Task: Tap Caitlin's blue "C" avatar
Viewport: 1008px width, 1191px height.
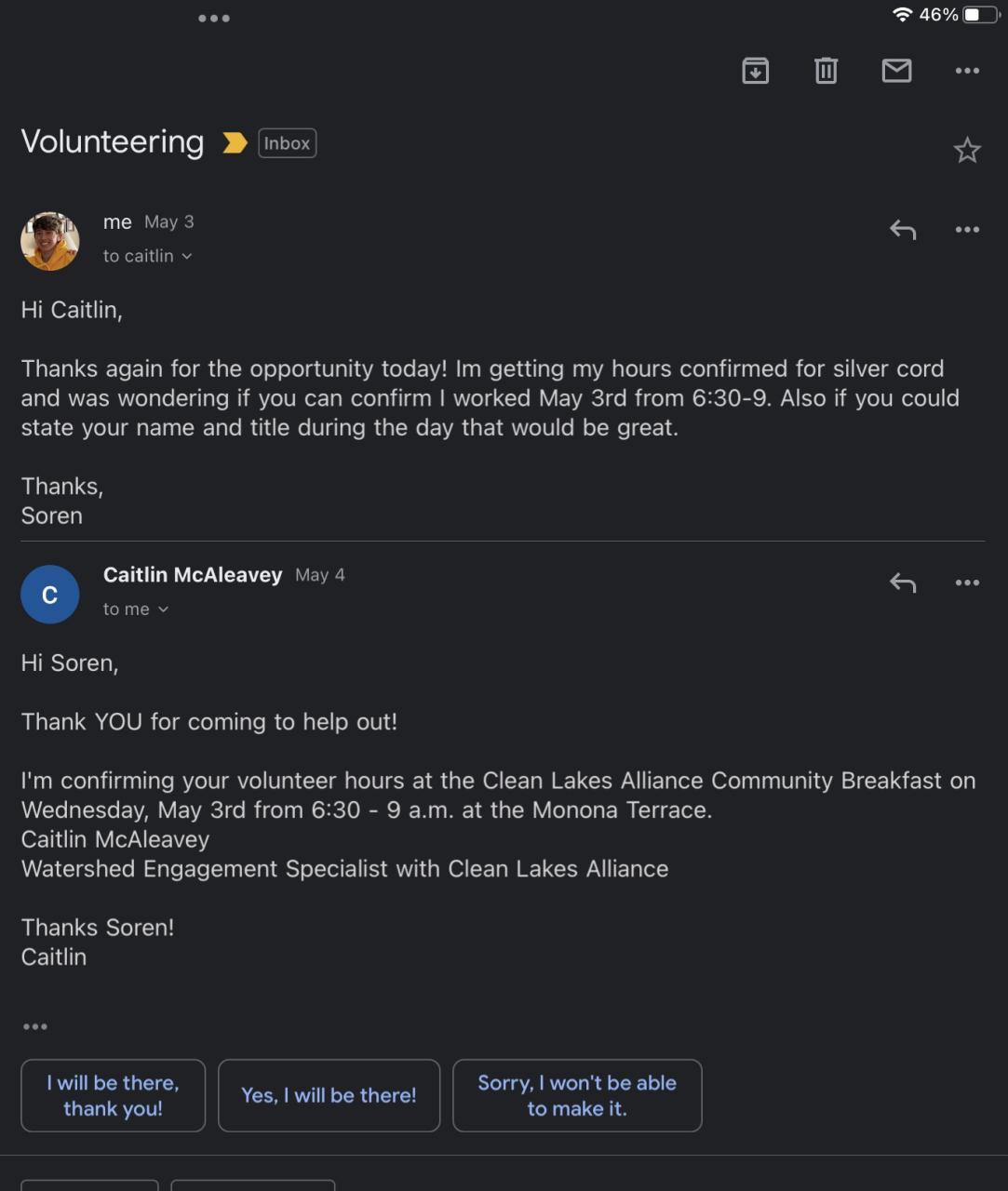Action: pos(50,595)
